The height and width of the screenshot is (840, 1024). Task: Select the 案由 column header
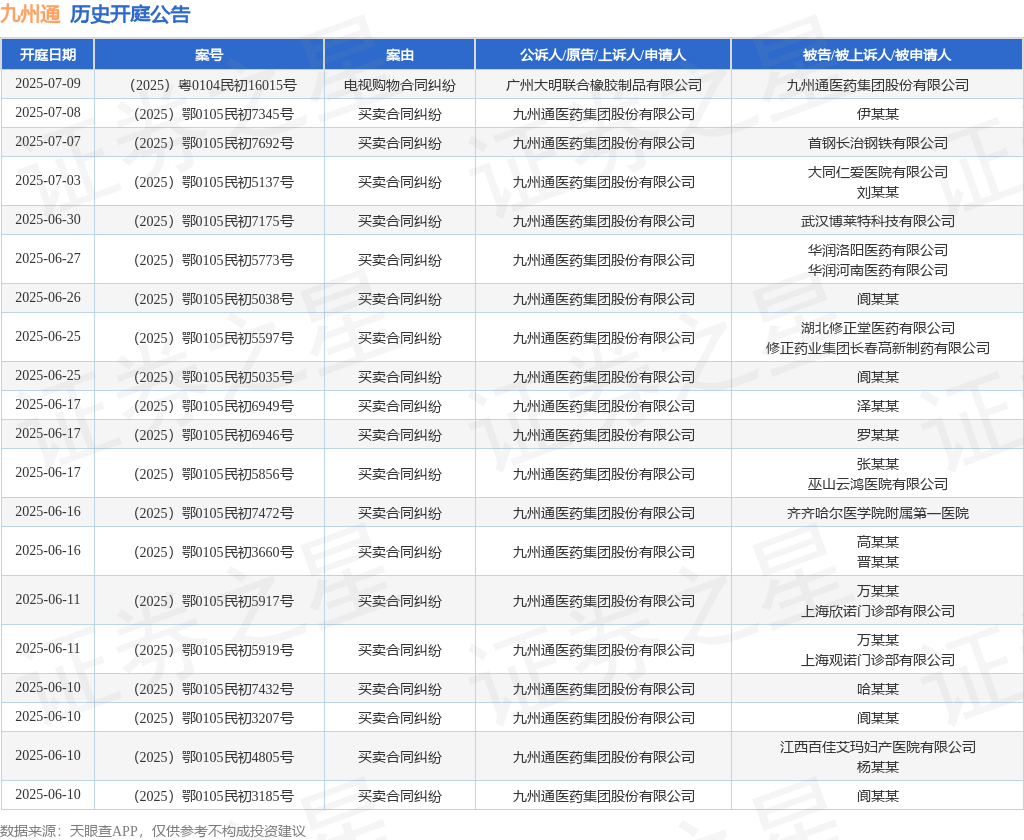coord(400,55)
